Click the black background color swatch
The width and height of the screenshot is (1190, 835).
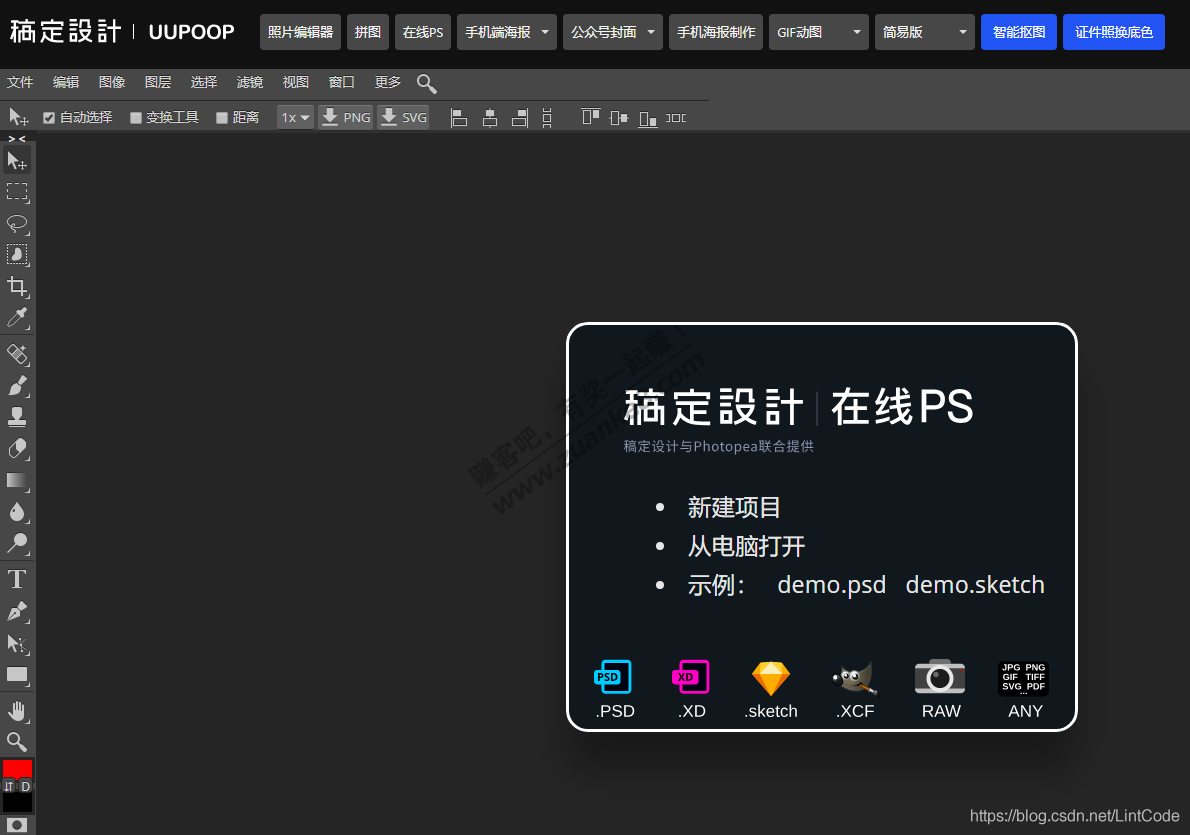click(17, 802)
